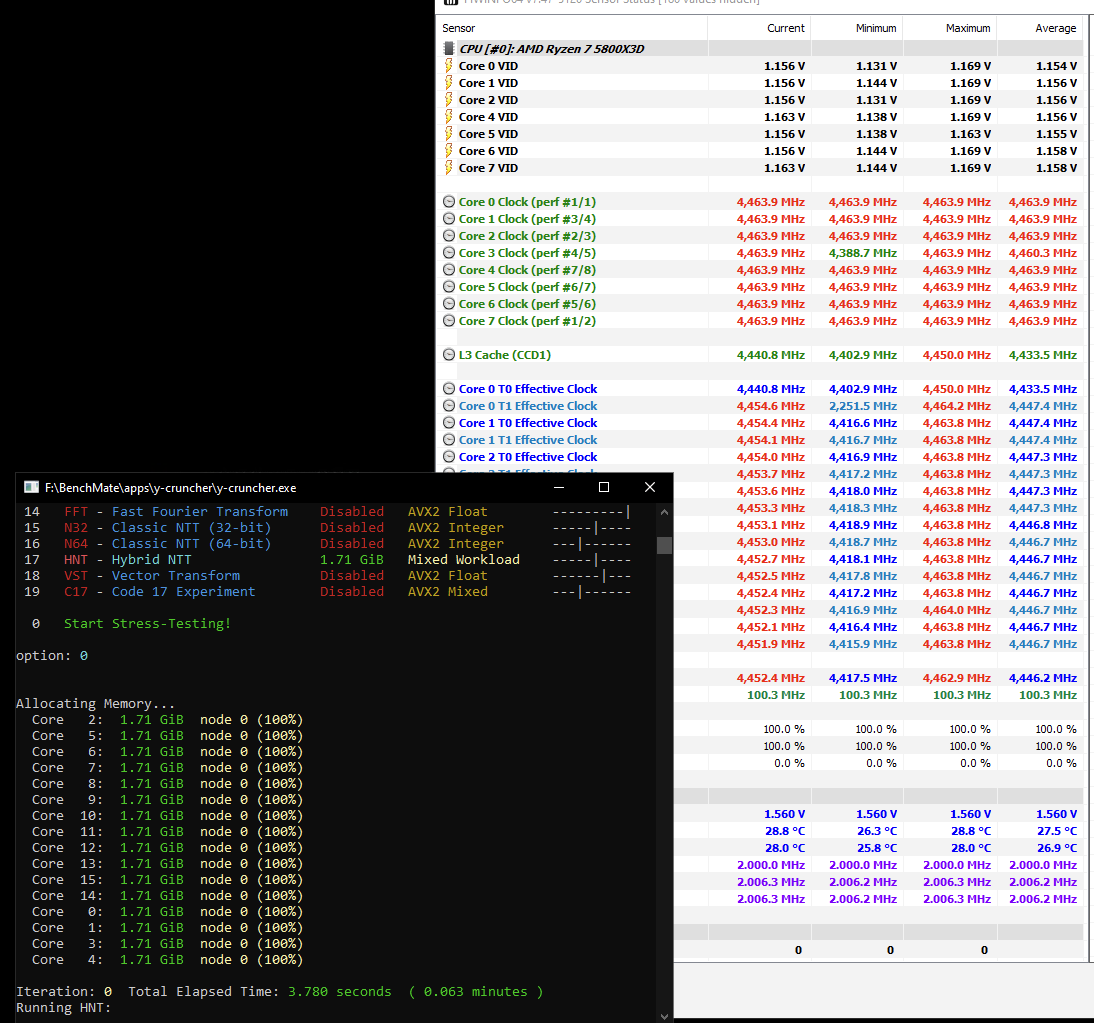Click the console vertical scrollbar thumb

[664, 545]
